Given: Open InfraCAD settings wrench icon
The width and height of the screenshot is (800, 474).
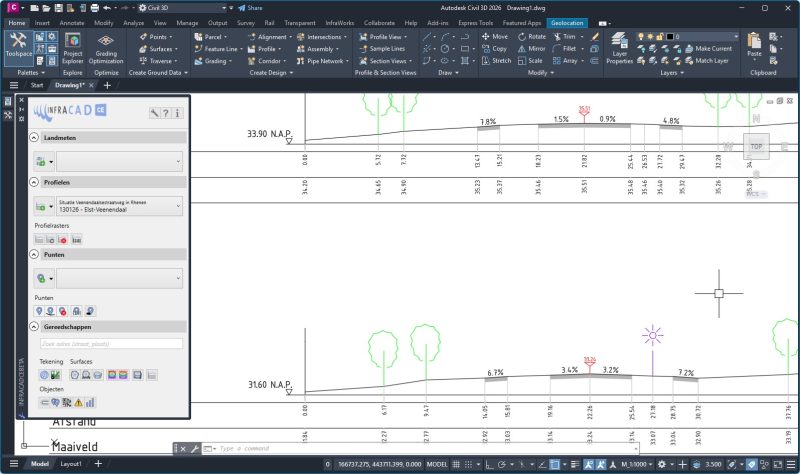Looking at the screenshot, I should [x=154, y=113].
